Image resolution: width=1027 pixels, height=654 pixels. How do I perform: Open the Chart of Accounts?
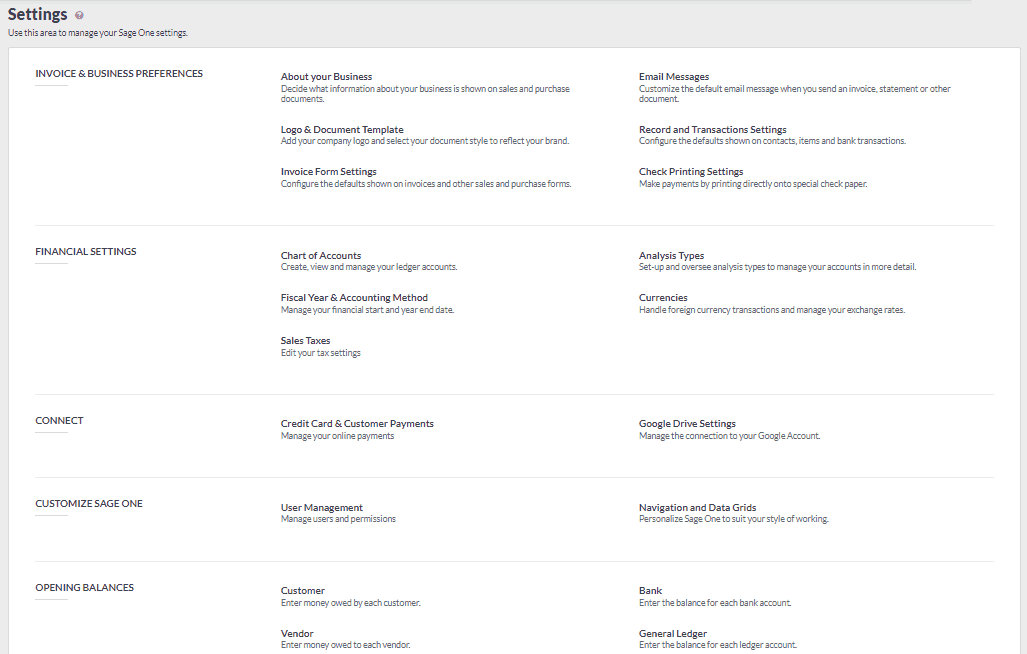coord(321,255)
